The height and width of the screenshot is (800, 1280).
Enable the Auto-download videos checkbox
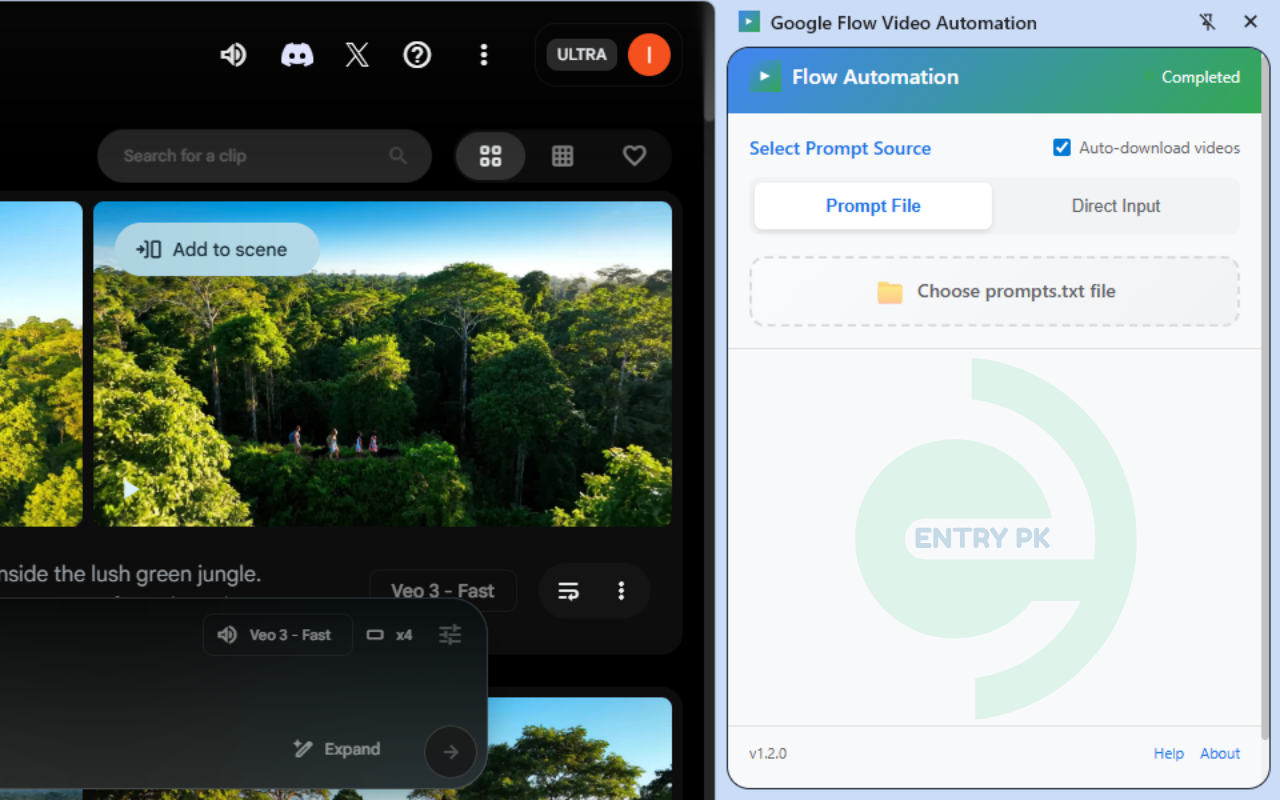[1061, 146]
